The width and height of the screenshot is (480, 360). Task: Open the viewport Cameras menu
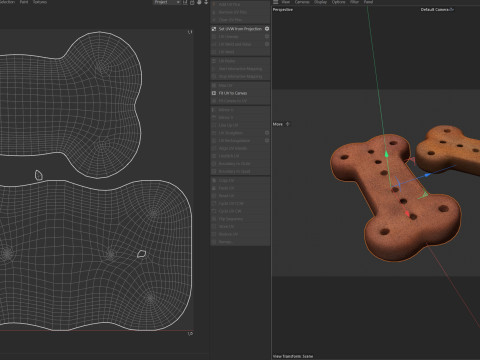pyautogui.click(x=302, y=2)
